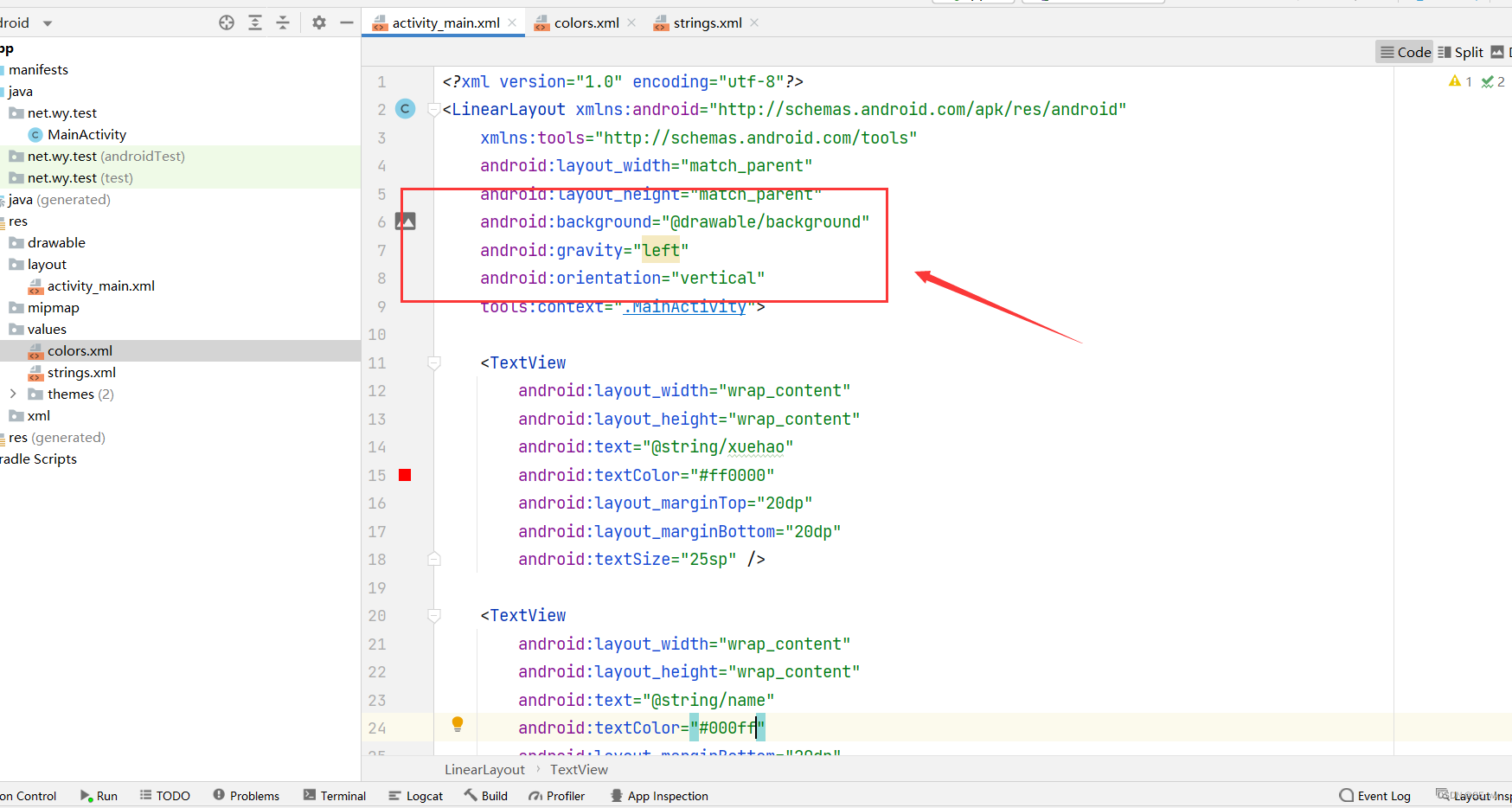The width and height of the screenshot is (1512, 808).
Task: Close the strings.xml tab
Action: tap(754, 22)
